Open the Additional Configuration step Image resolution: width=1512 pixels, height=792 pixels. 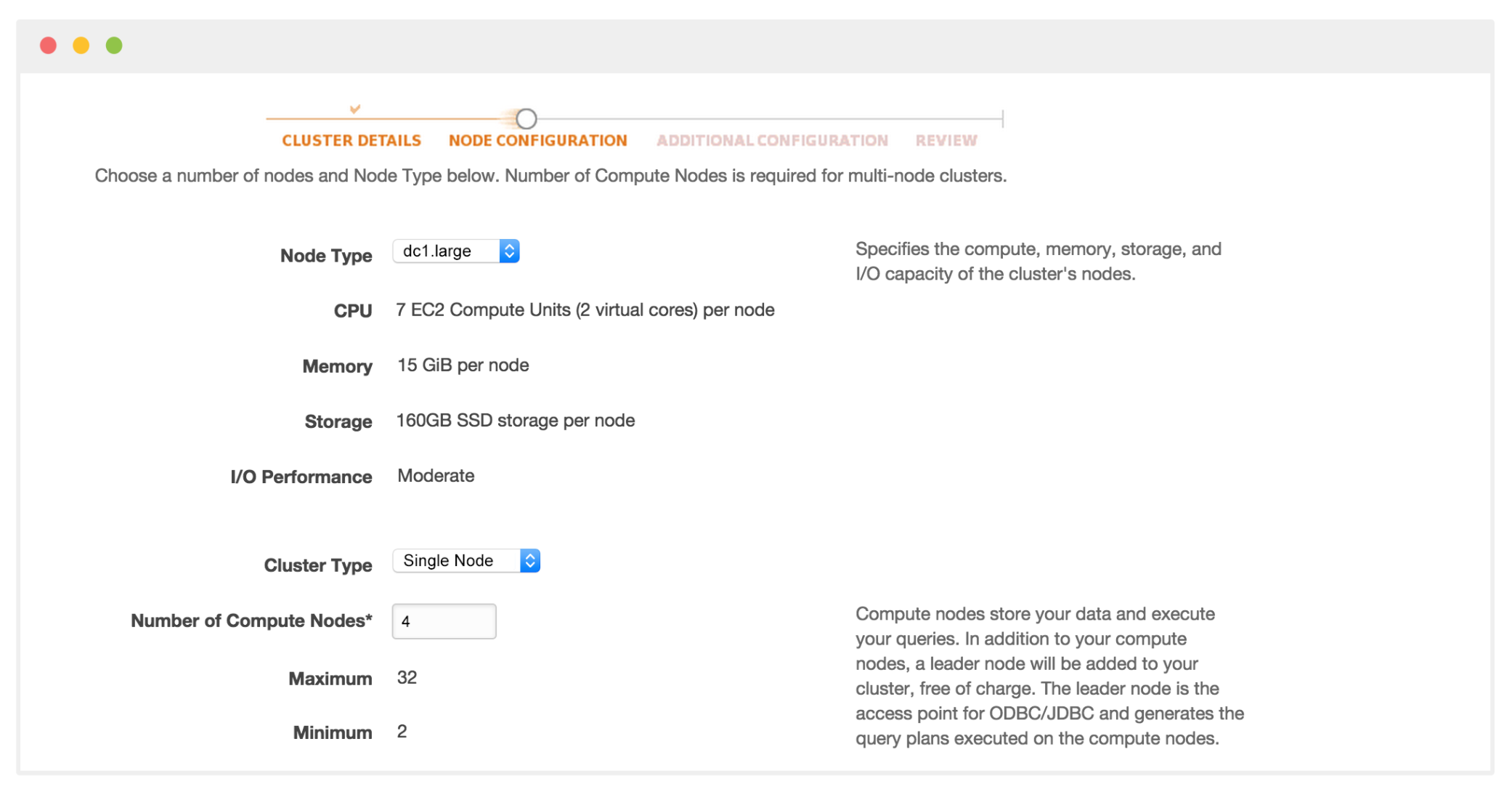(772, 140)
